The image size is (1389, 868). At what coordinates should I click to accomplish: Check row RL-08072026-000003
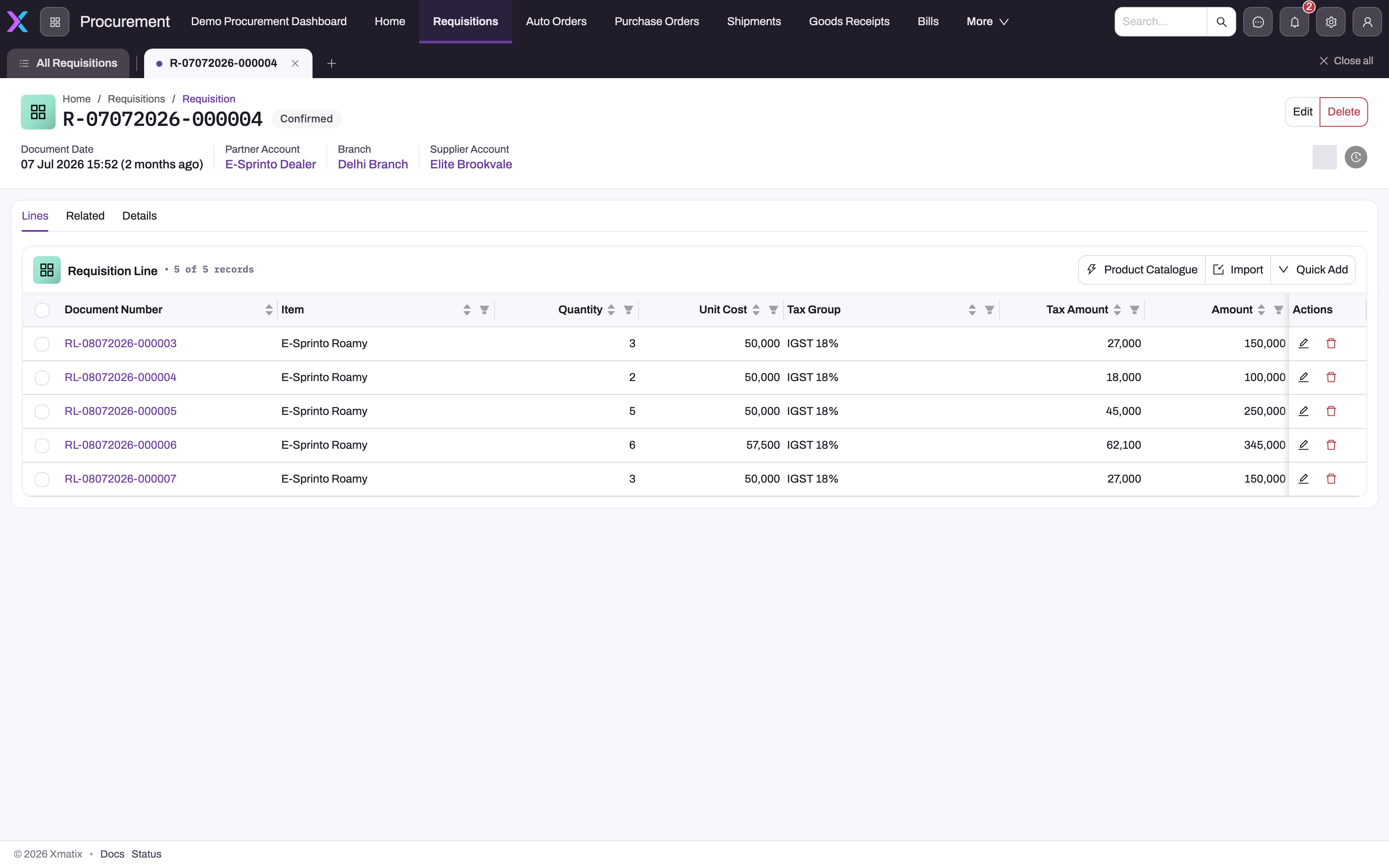coord(42,344)
